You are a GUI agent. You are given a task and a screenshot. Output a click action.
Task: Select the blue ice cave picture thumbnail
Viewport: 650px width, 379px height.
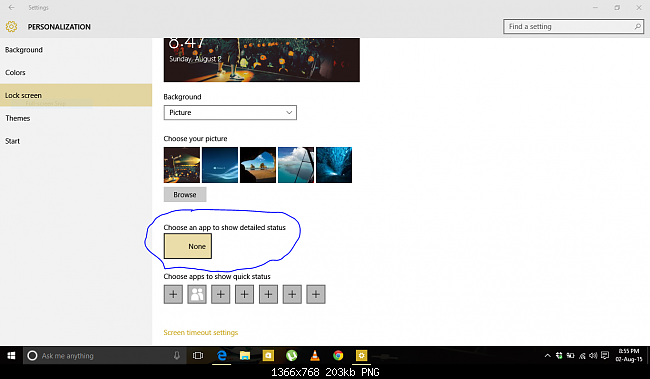coord(334,165)
